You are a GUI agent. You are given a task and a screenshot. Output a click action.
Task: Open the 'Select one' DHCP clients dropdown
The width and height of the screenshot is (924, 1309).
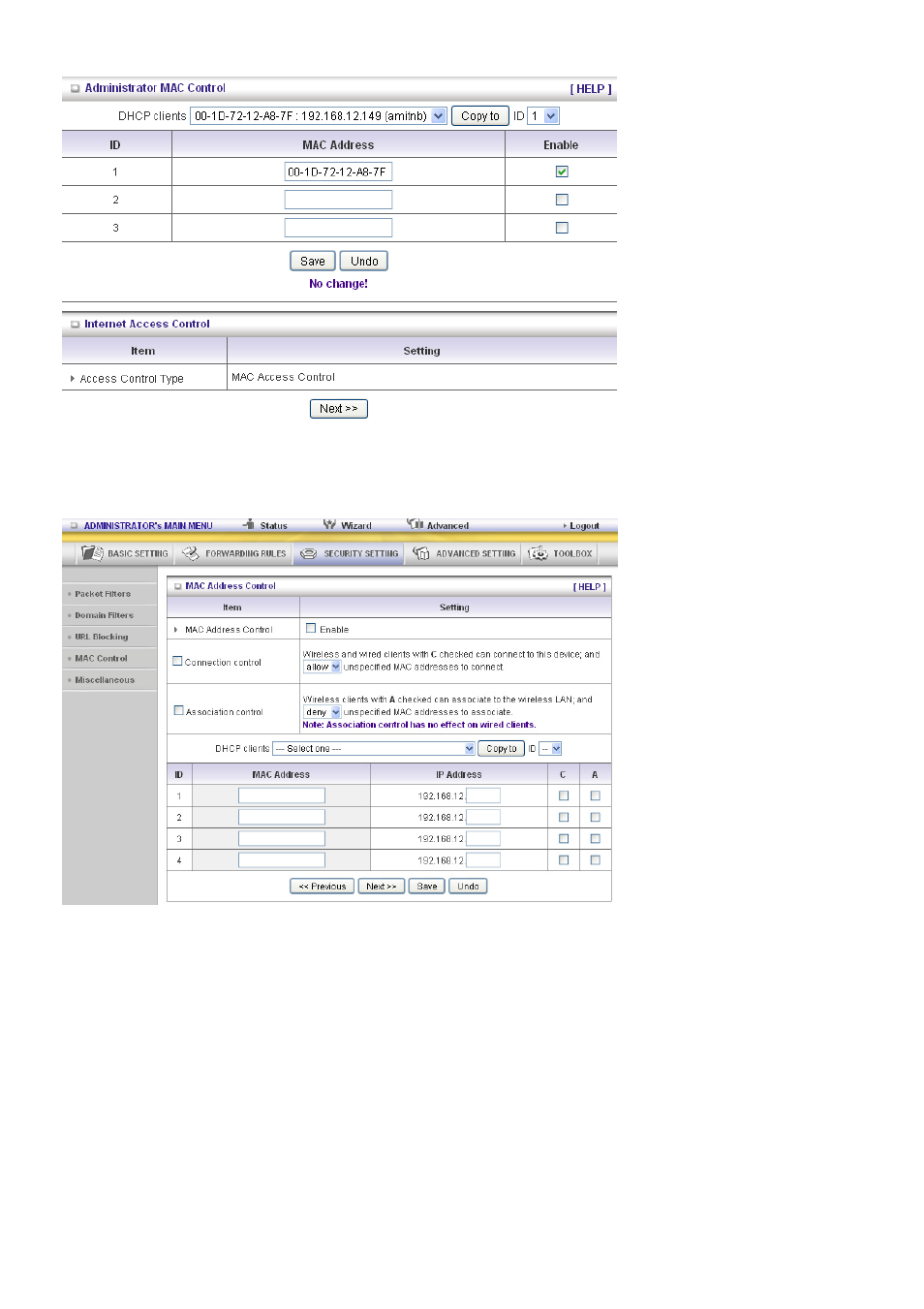[374, 749]
